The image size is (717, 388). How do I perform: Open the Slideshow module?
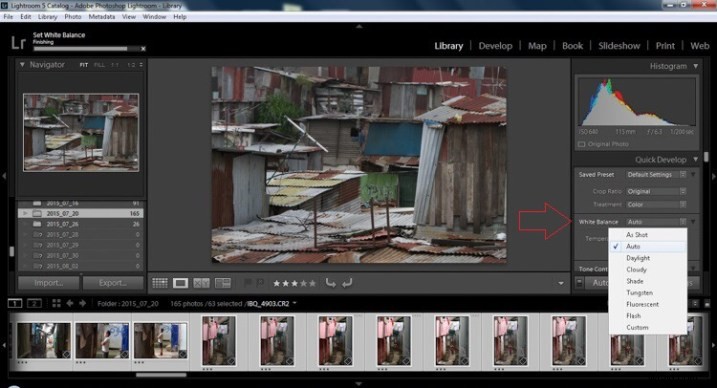619,46
